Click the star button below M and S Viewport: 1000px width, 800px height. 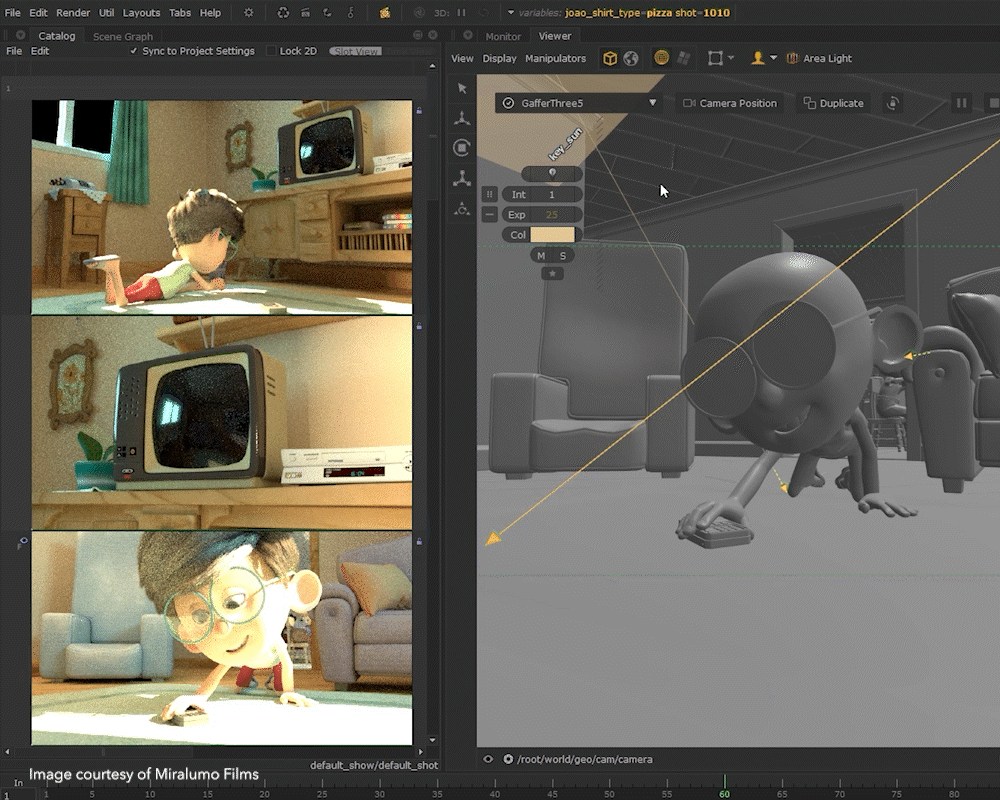(x=552, y=274)
